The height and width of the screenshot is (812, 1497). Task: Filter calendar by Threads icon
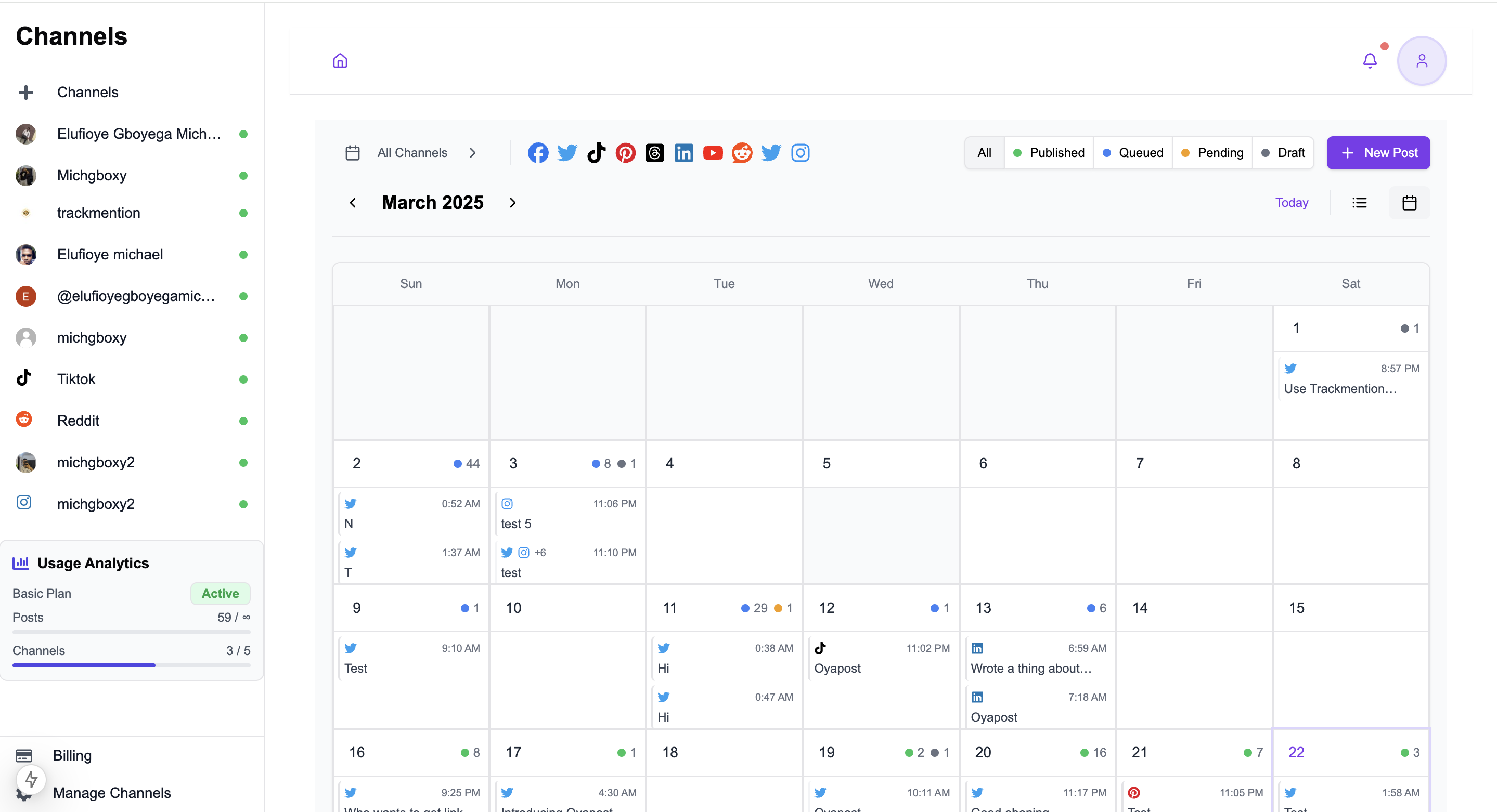pos(654,153)
